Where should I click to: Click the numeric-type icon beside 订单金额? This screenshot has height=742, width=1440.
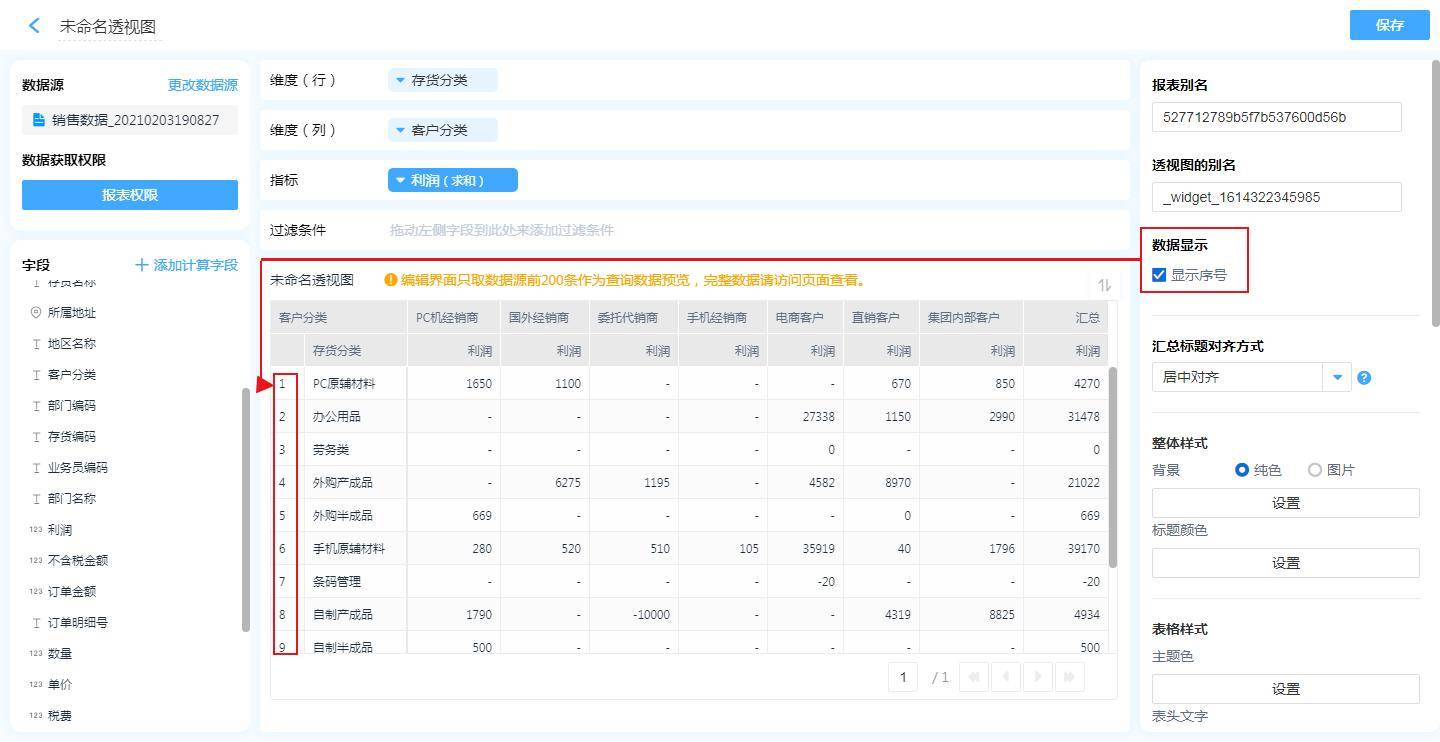36,592
